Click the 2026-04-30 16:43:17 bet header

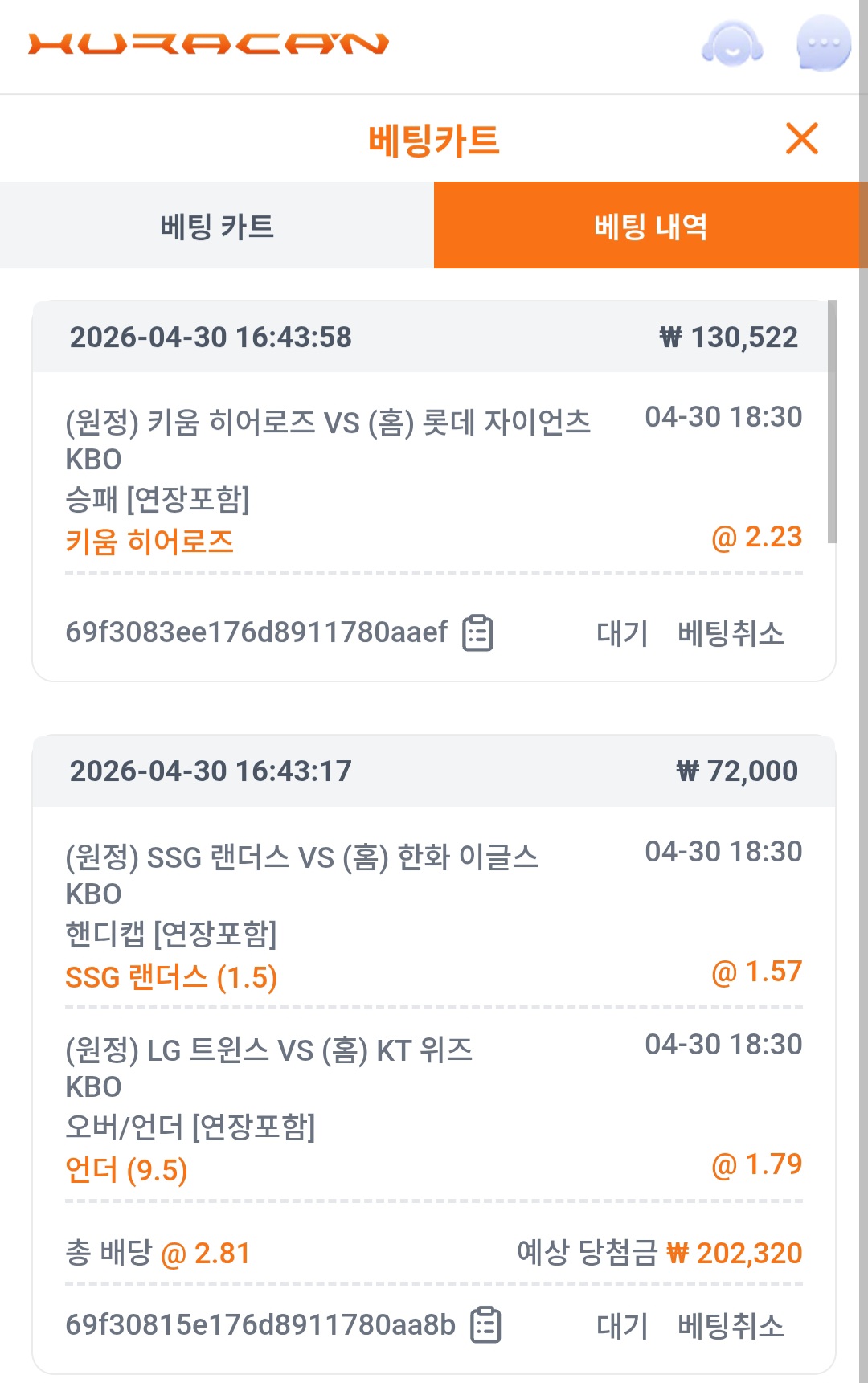tap(211, 771)
